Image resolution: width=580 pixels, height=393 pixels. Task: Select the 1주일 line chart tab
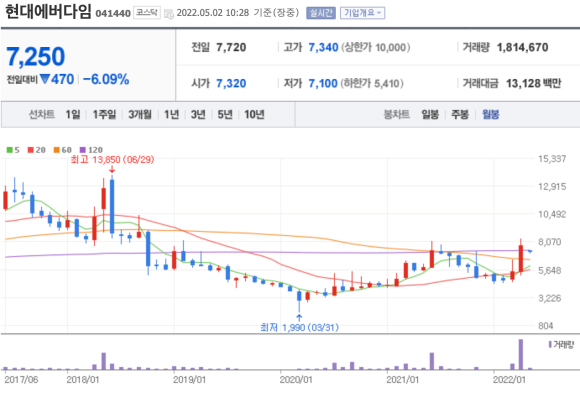click(x=104, y=114)
